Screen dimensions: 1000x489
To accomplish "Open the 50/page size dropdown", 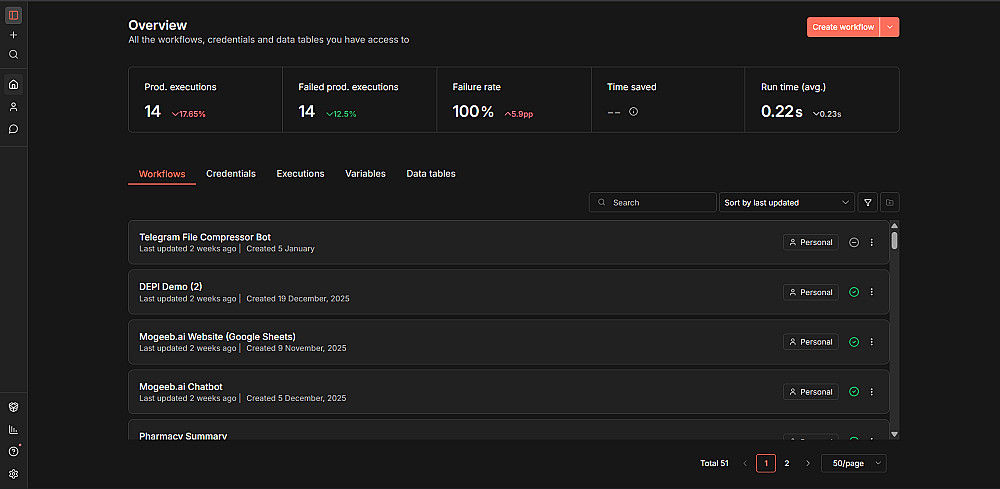I will [x=853, y=463].
